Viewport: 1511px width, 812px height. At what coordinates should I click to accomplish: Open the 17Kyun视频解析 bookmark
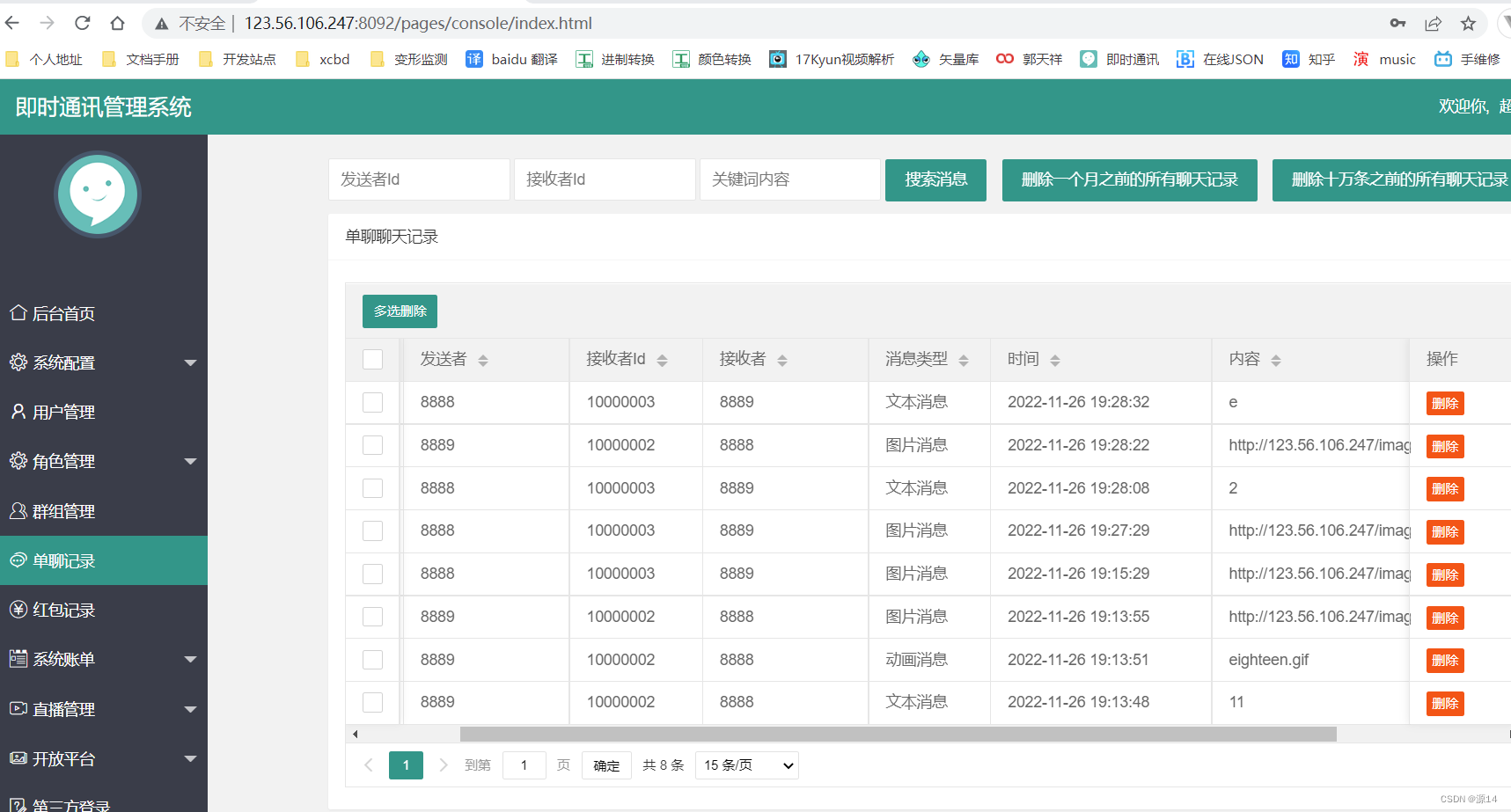pos(832,59)
